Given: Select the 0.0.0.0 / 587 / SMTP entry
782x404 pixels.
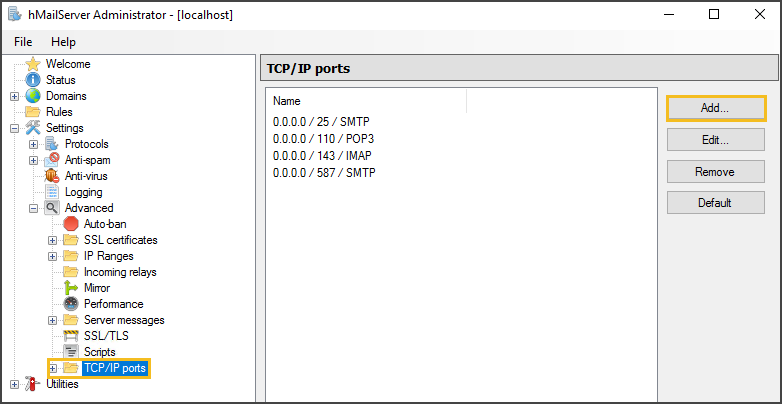Looking at the screenshot, I should pos(324,173).
